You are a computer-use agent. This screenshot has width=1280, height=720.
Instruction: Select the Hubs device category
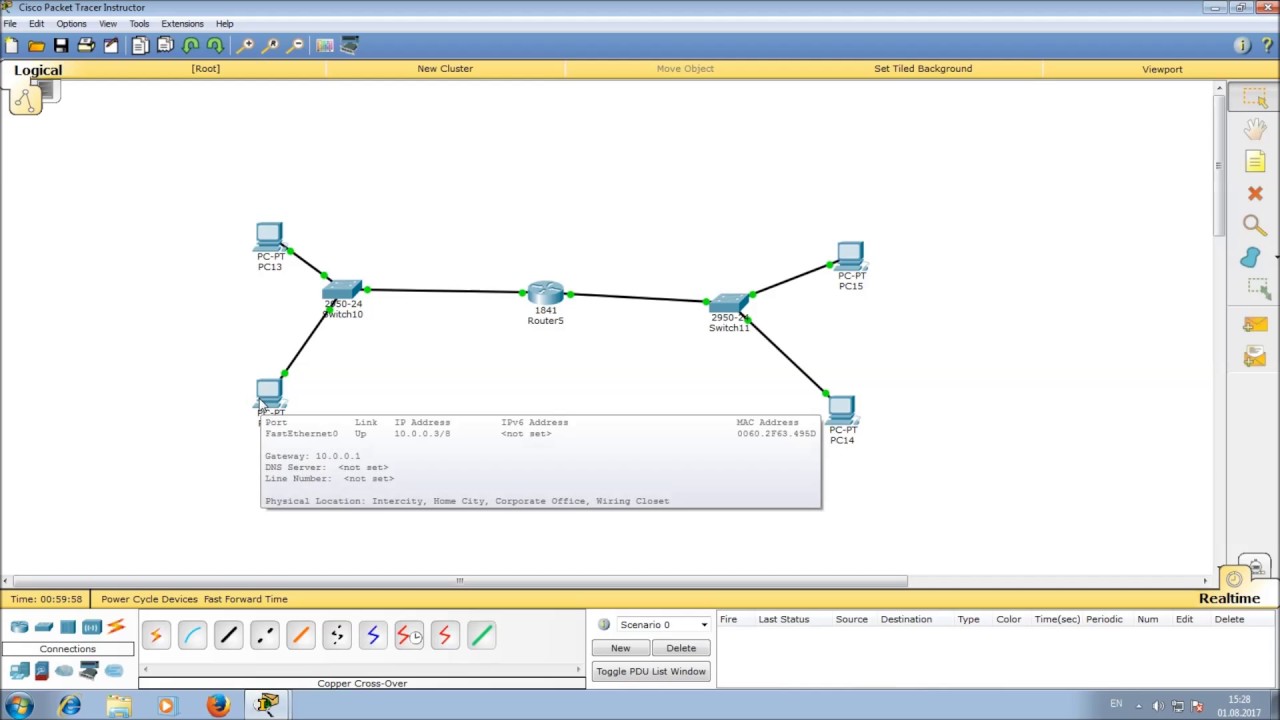click(x=67, y=627)
